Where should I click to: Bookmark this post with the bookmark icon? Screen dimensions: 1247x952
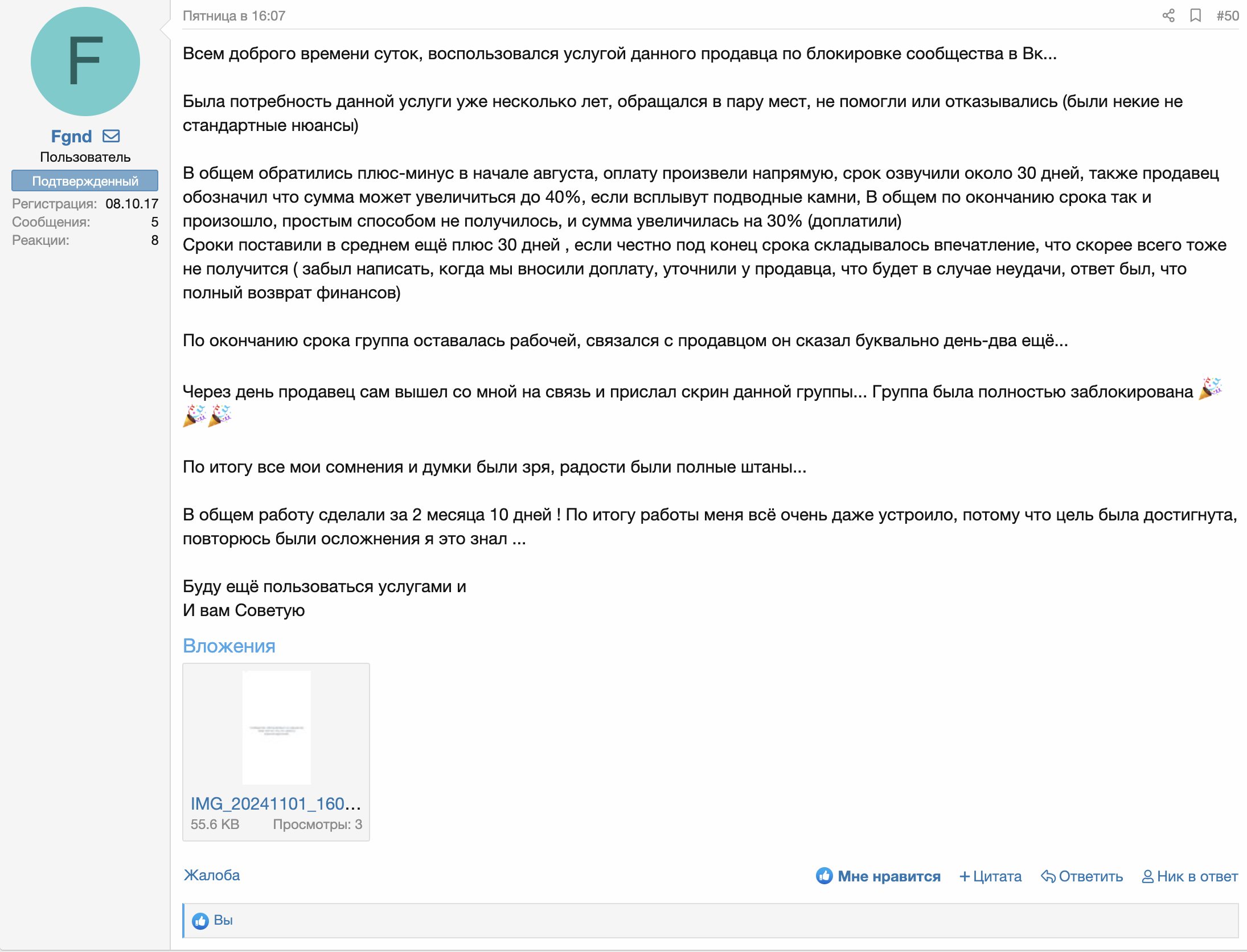click(x=1195, y=15)
